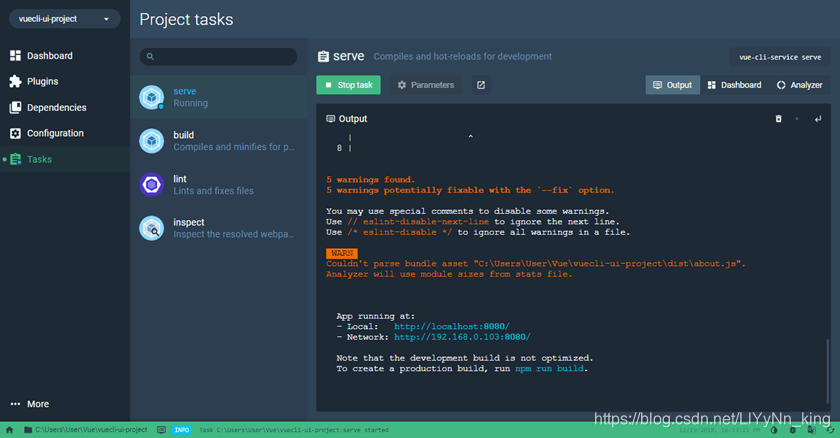Toggle dark mode icon in status bar
Viewport: 840px width, 438px height.
coord(774,430)
